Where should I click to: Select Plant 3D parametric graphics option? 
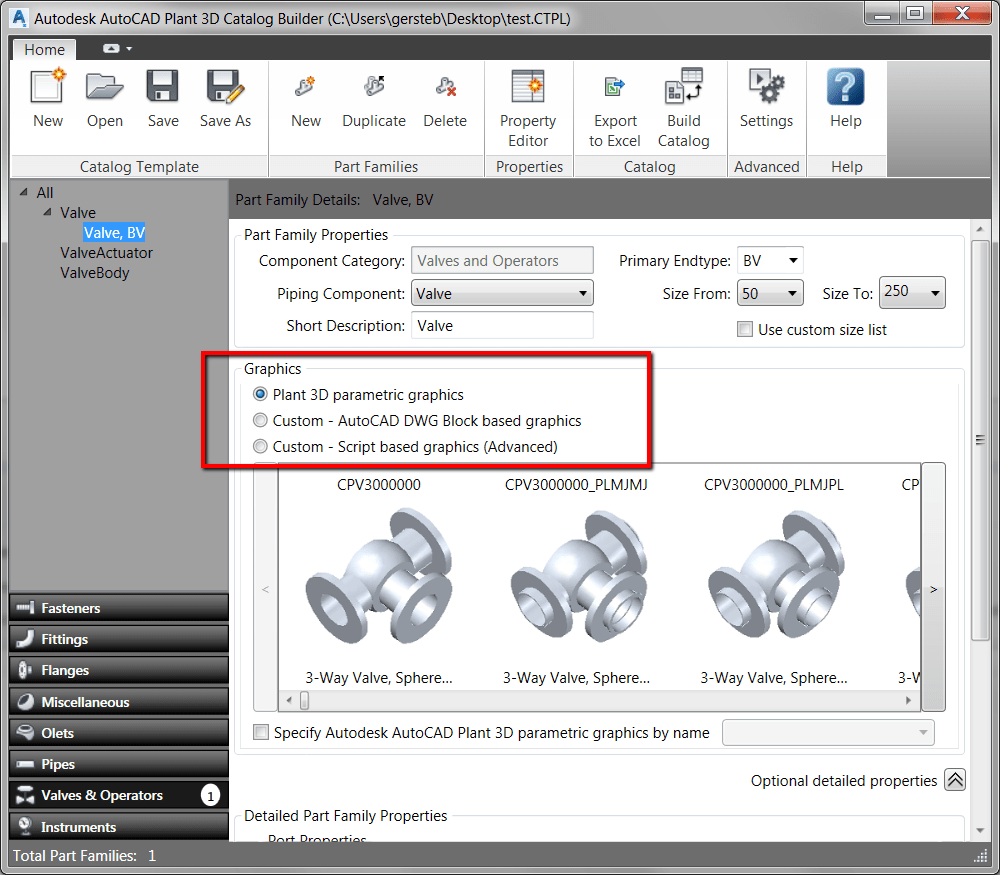tap(260, 394)
